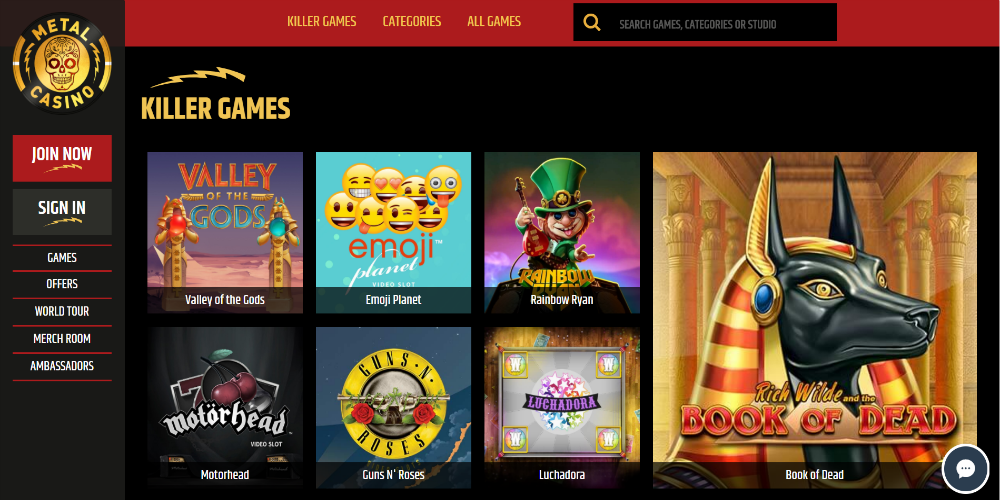This screenshot has width=1000, height=500.
Task: Open the Categories menu
Action: [x=412, y=22]
